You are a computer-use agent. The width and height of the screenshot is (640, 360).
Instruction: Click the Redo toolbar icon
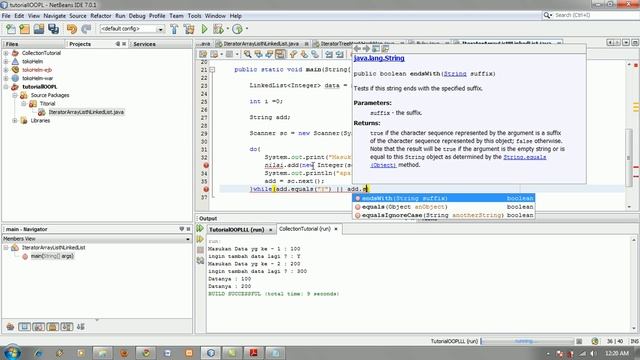(x=86, y=29)
